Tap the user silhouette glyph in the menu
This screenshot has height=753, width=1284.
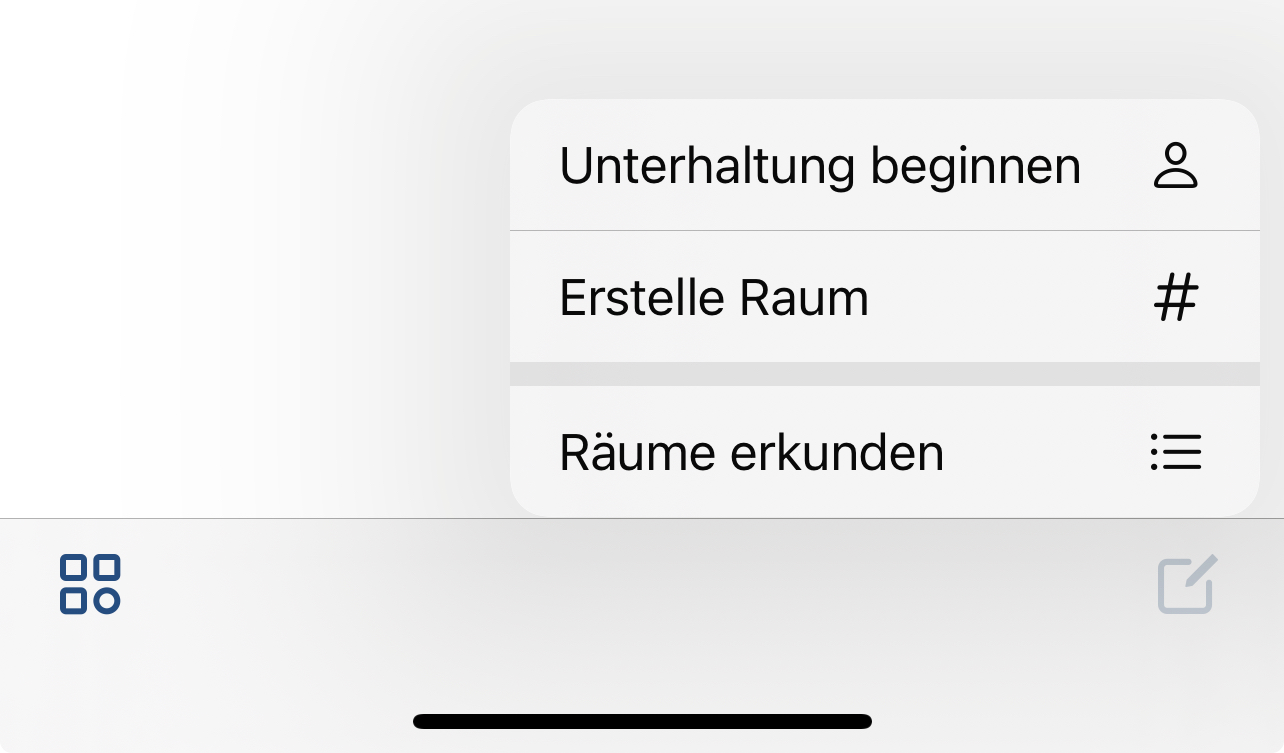pyautogui.click(x=1175, y=166)
